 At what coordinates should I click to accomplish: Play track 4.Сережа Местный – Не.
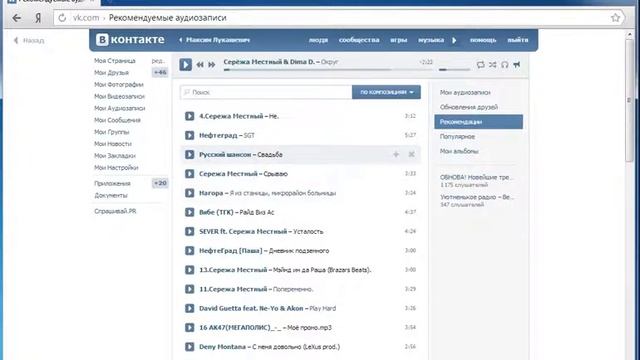click(189, 116)
